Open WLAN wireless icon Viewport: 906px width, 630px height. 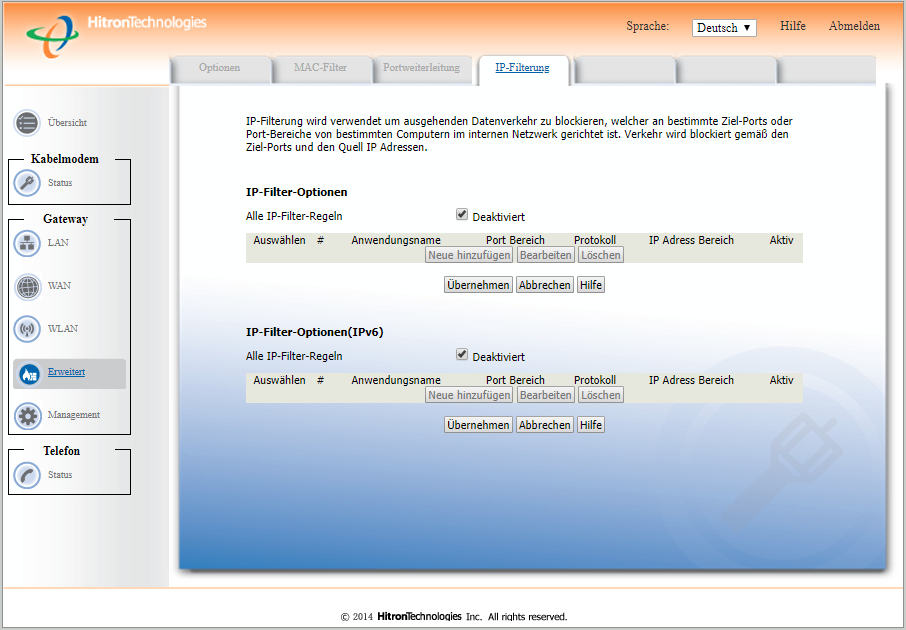pos(27,329)
